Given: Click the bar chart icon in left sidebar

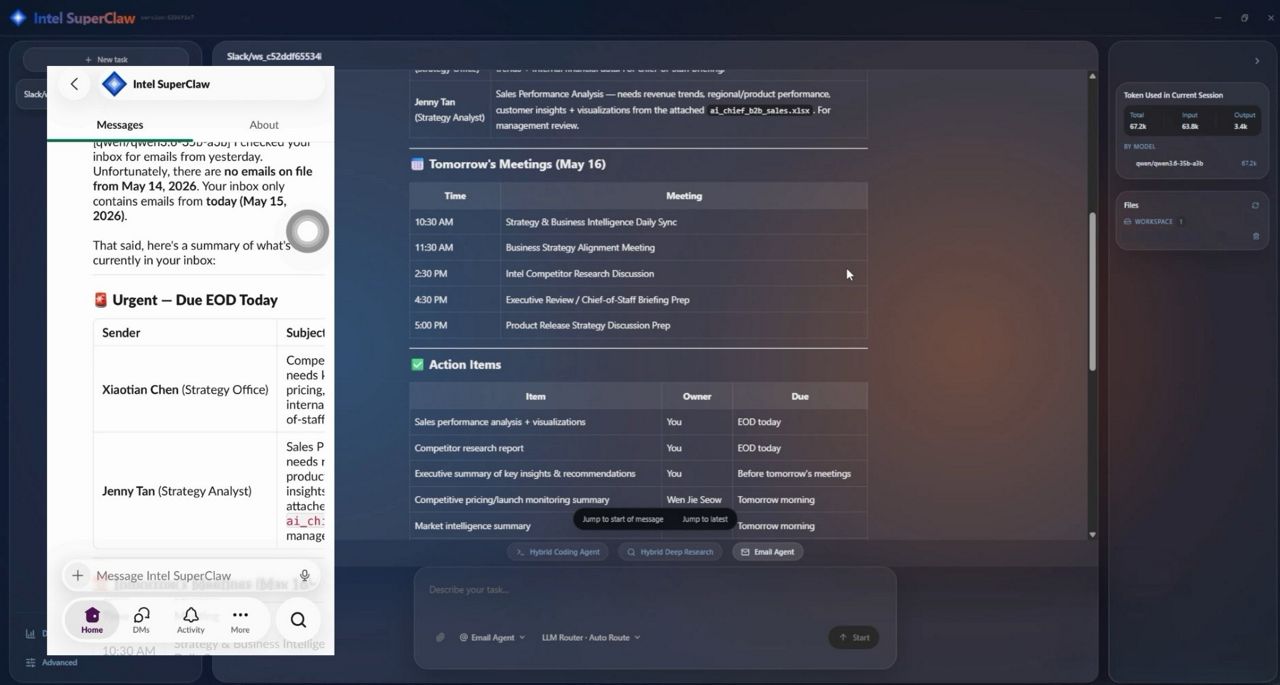Looking at the screenshot, I should 31,633.
